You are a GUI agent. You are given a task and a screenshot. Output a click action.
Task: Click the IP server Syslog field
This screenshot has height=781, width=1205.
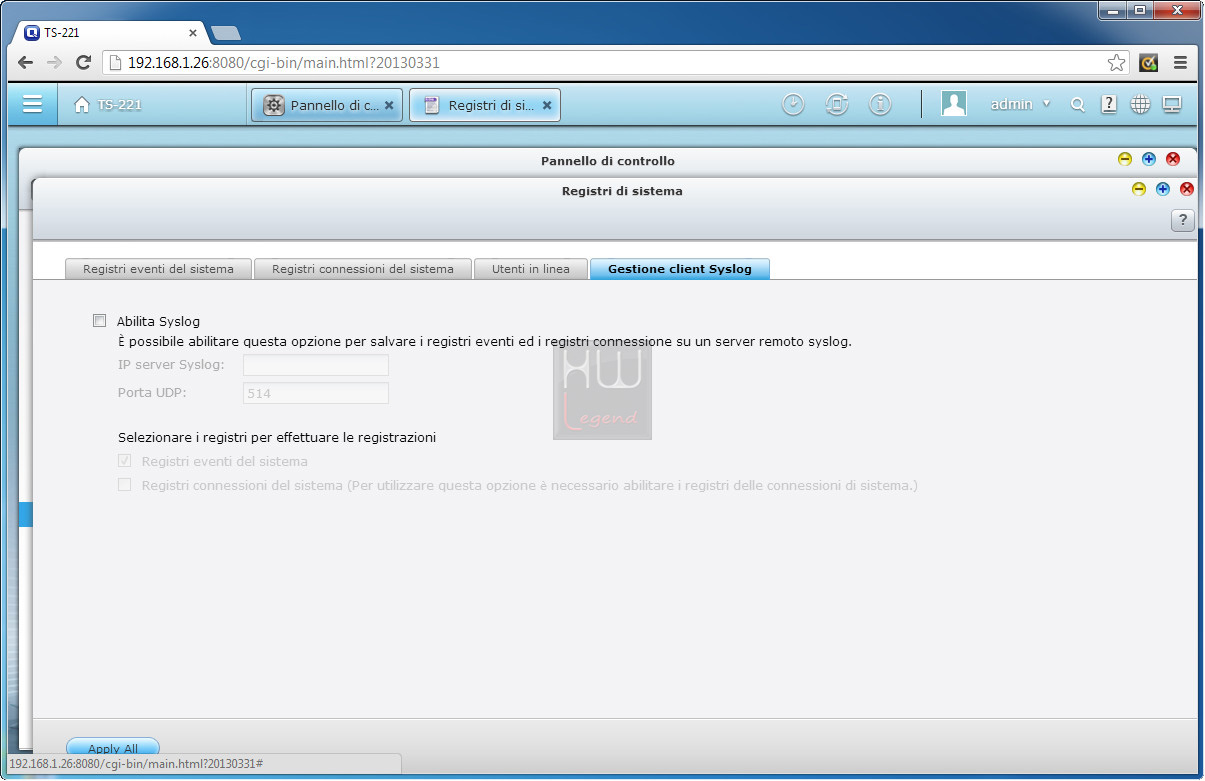pos(316,365)
